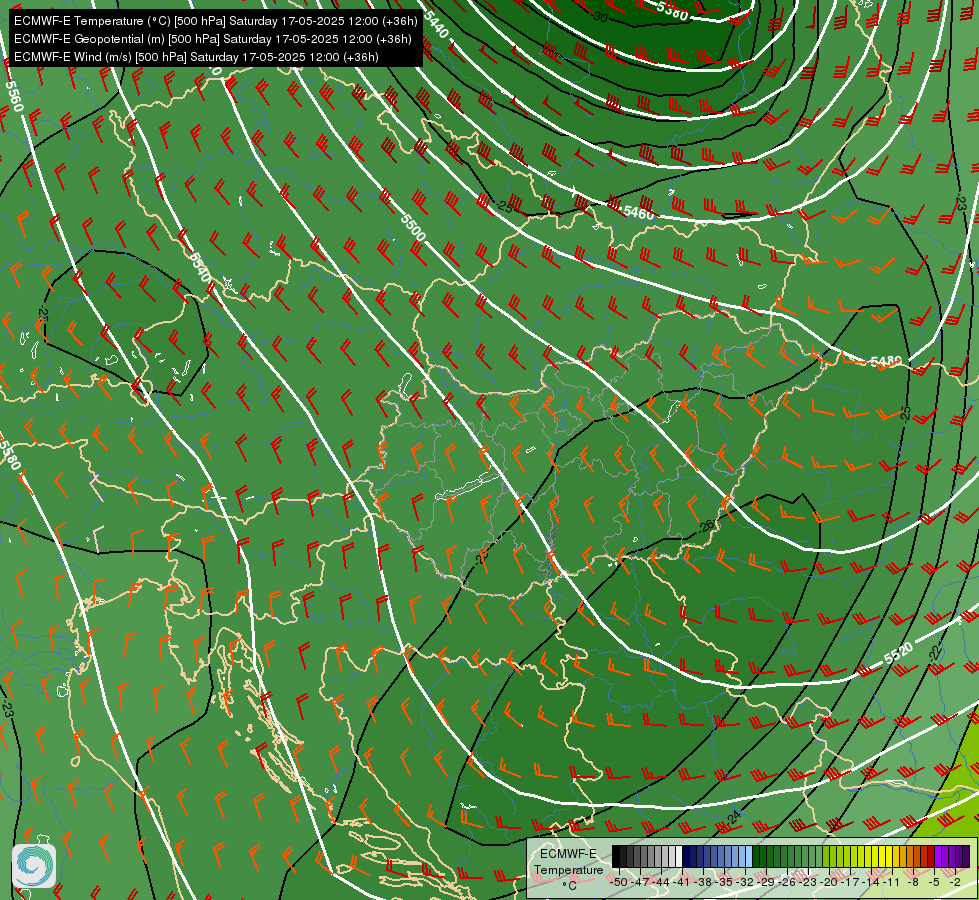Click the -50 value in the legend scale
The height and width of the screenshot is (900, 979).
619,883
